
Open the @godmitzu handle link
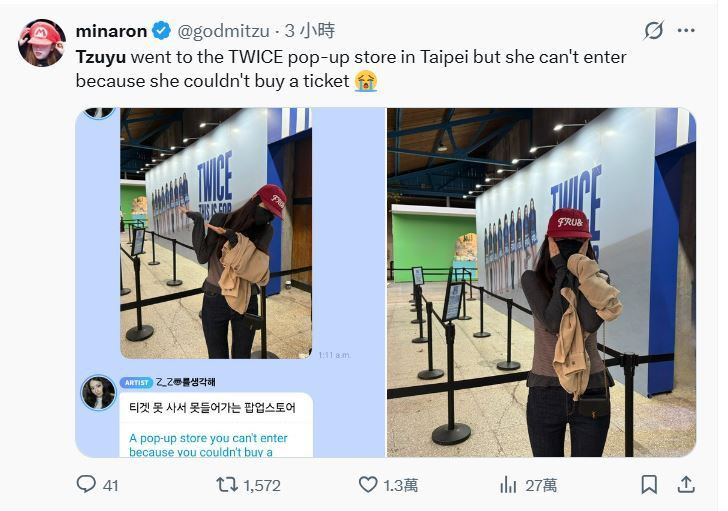[223, 31]
